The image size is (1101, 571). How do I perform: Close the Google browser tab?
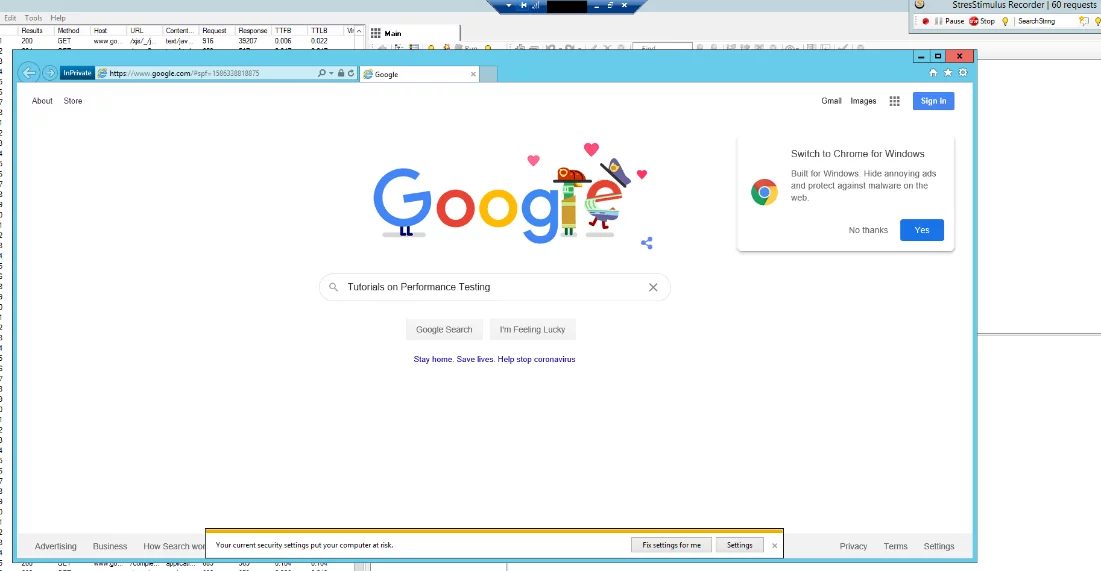(473, 74)
